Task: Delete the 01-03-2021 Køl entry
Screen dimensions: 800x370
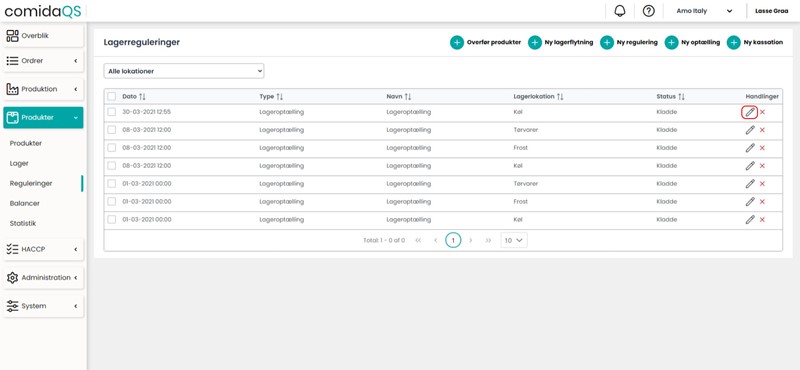Action: coord(762,219)
